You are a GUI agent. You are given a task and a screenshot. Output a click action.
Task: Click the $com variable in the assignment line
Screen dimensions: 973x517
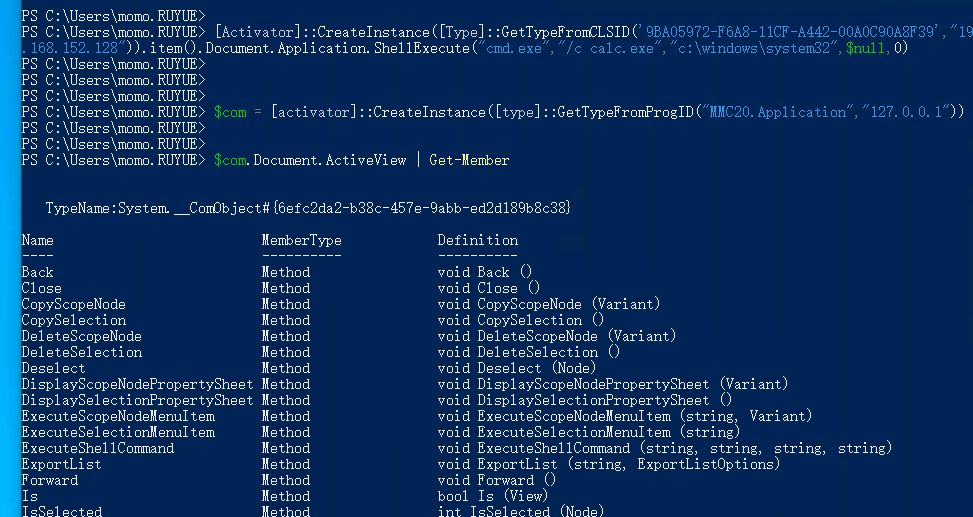230,112
